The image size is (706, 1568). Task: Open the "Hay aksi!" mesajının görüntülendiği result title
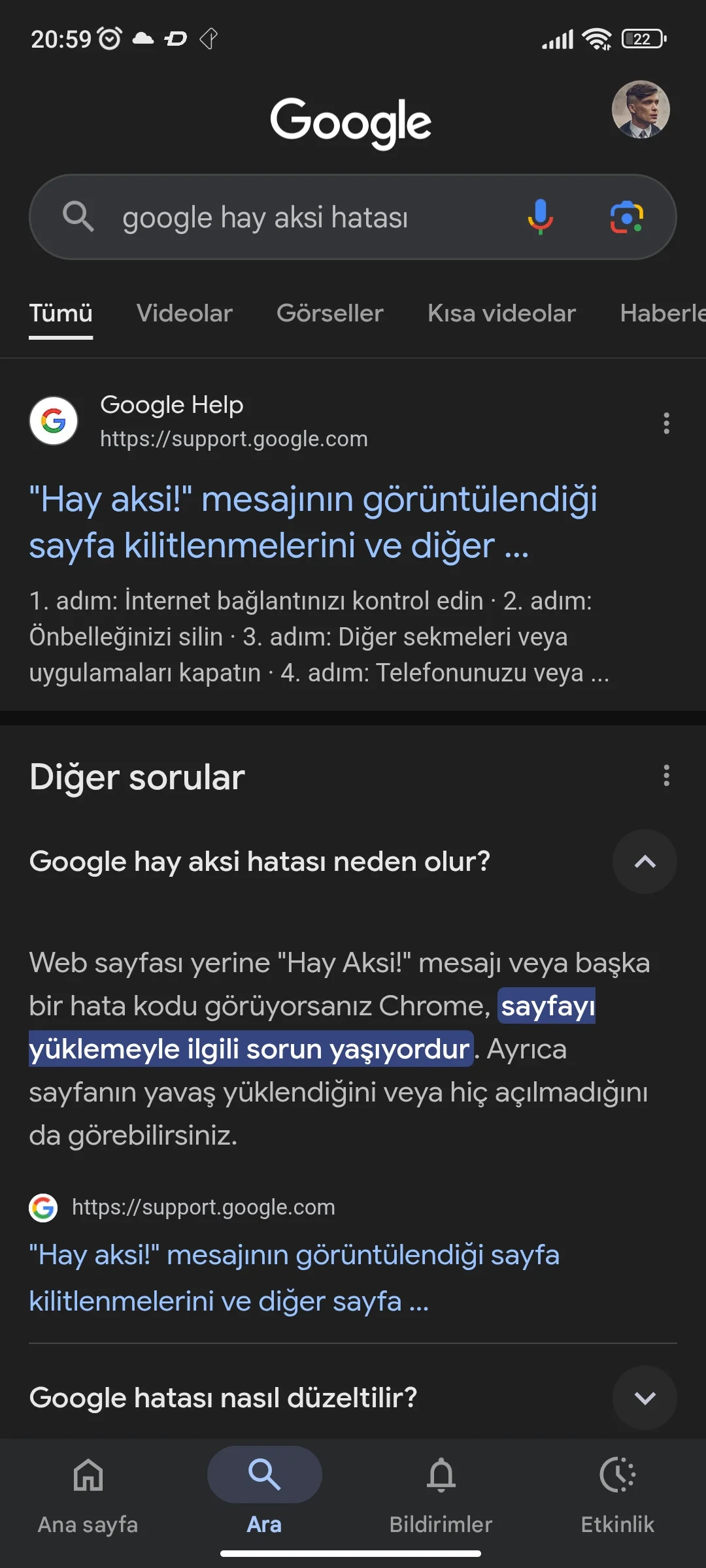click(x=312, y=522)
